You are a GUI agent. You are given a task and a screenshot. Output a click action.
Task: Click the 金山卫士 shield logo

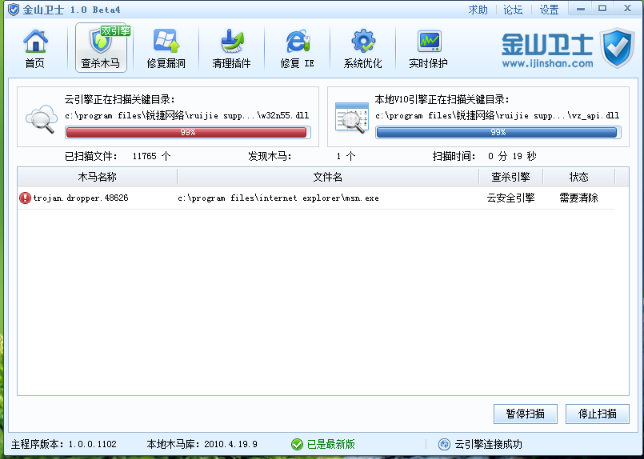pyautogui.click(x=617, y=48)
